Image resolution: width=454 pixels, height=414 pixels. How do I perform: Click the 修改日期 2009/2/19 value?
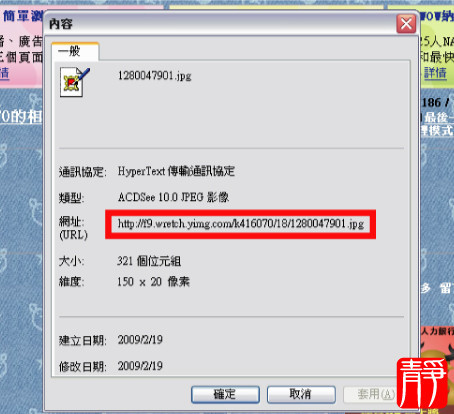coord(140,366)
